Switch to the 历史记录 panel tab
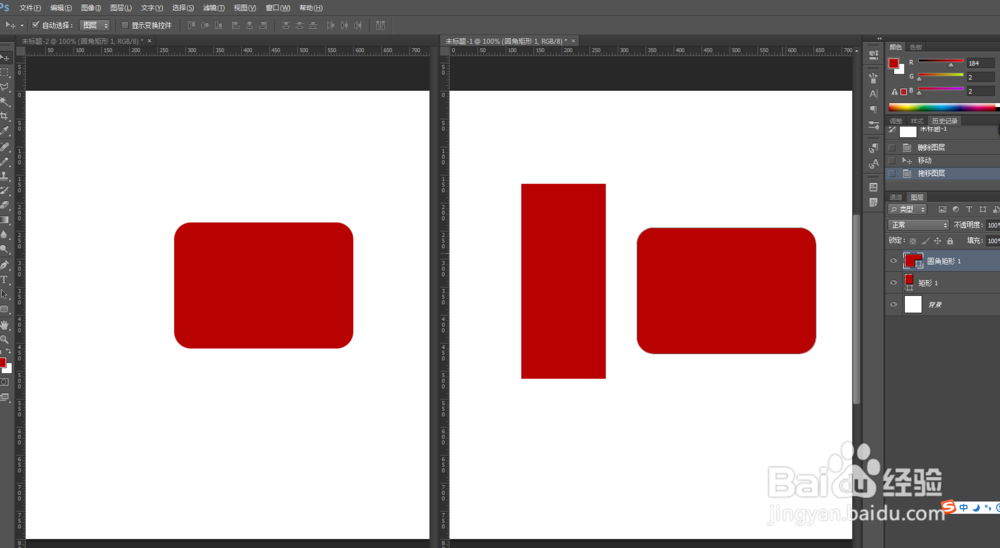The image size is (1000, 548). pyautogui.click(x=944, y=121)
